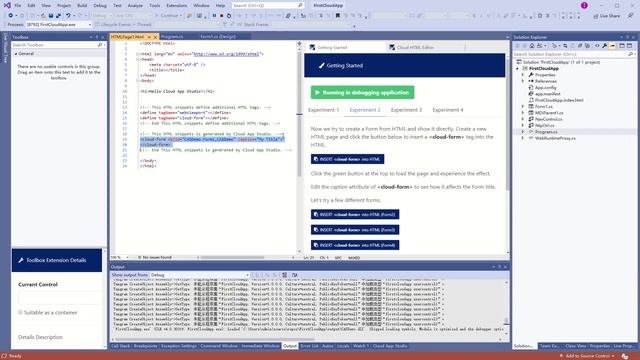Viewport: 640px width, 360px height.
Task: Click the Undo toolbar icon
Action: pyautogui.click(x=68, y=16)
